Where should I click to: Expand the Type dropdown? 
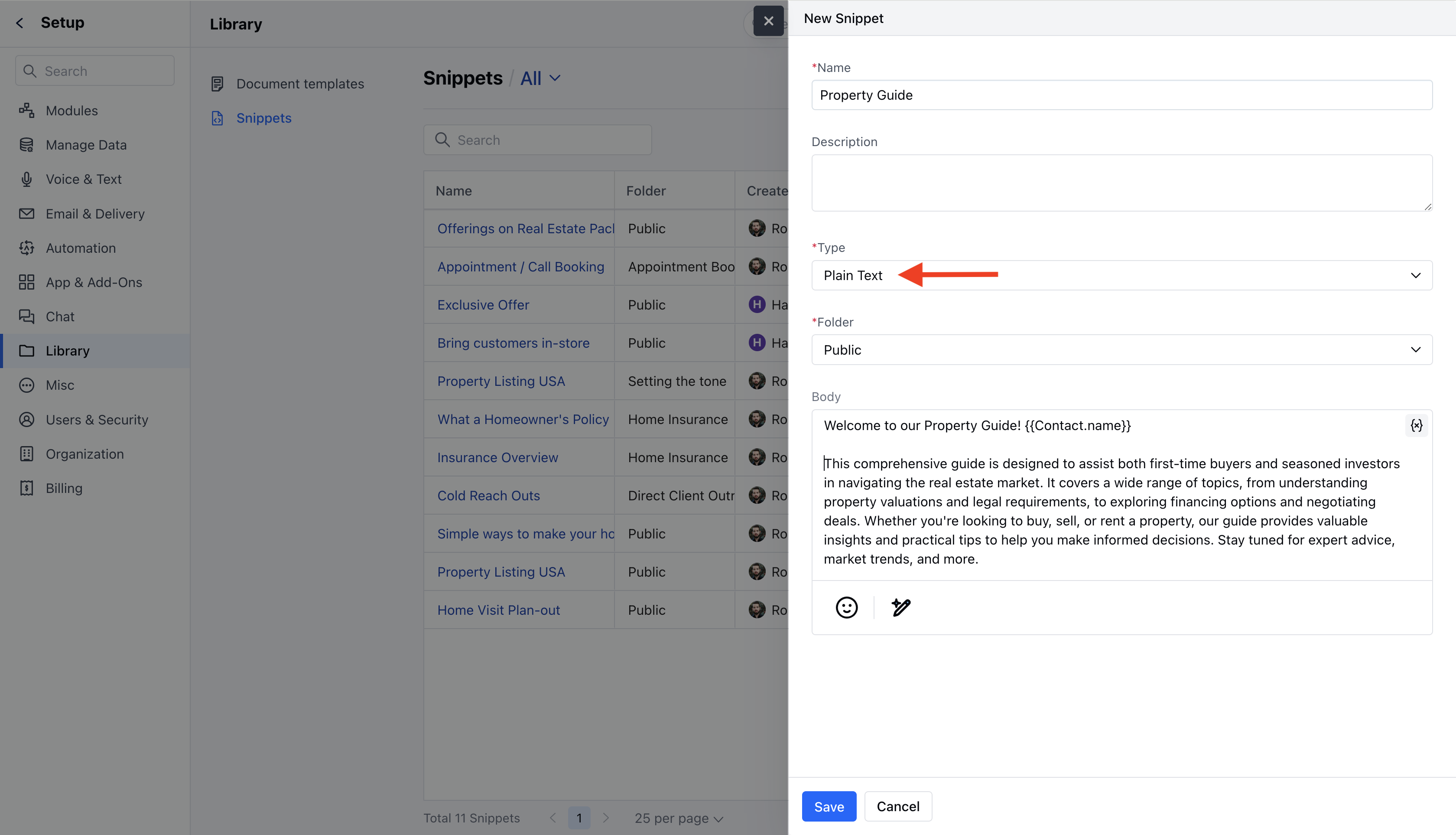1121,275
